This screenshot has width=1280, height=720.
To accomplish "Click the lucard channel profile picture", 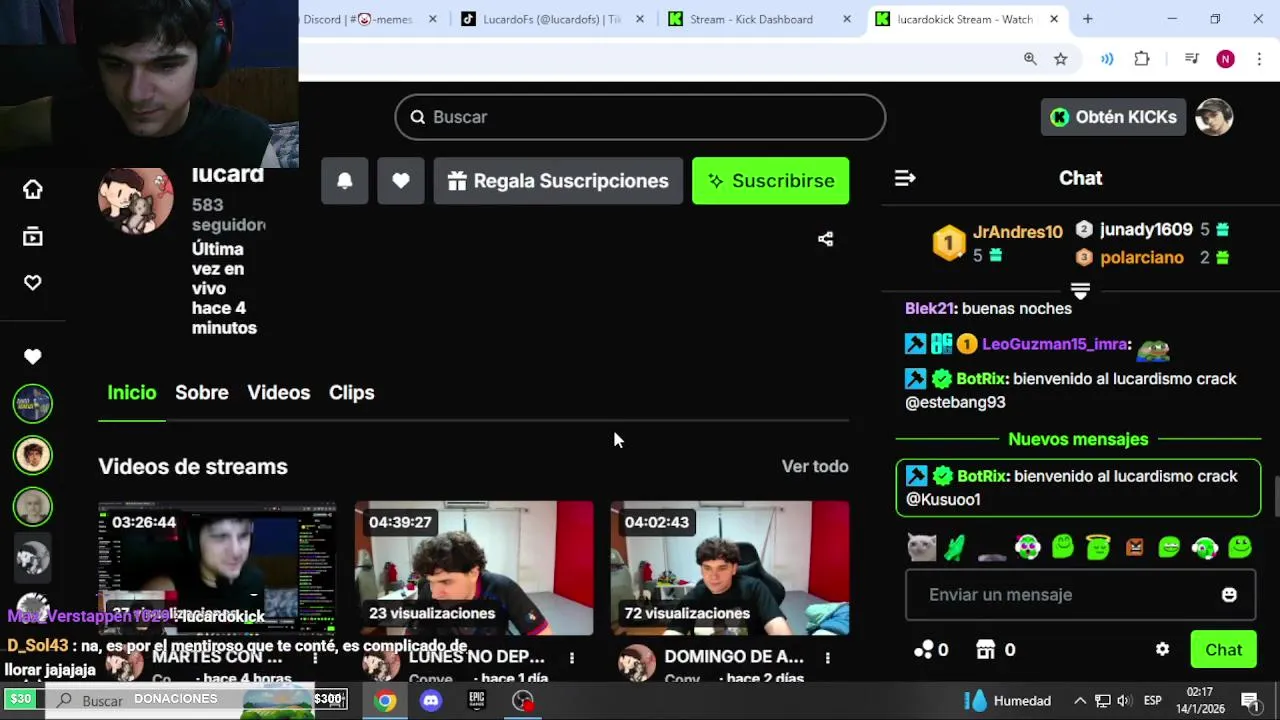I will click(x=136, y=200).
